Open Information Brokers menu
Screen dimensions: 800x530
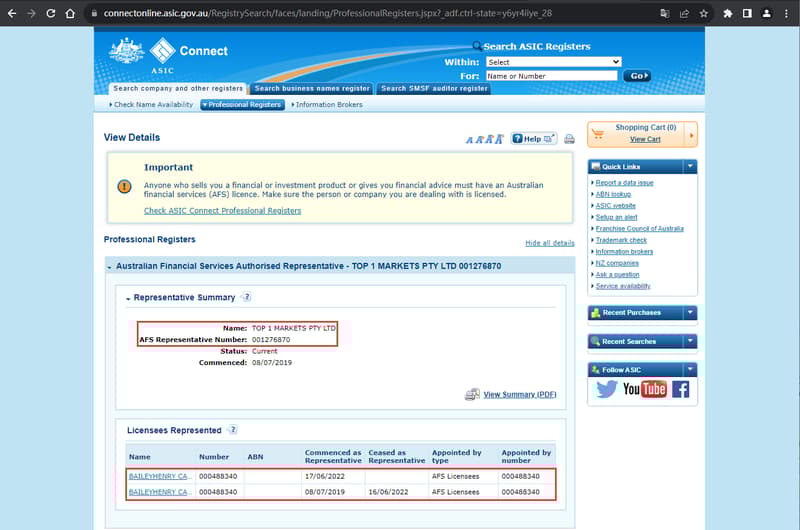[x=327, y=105]
